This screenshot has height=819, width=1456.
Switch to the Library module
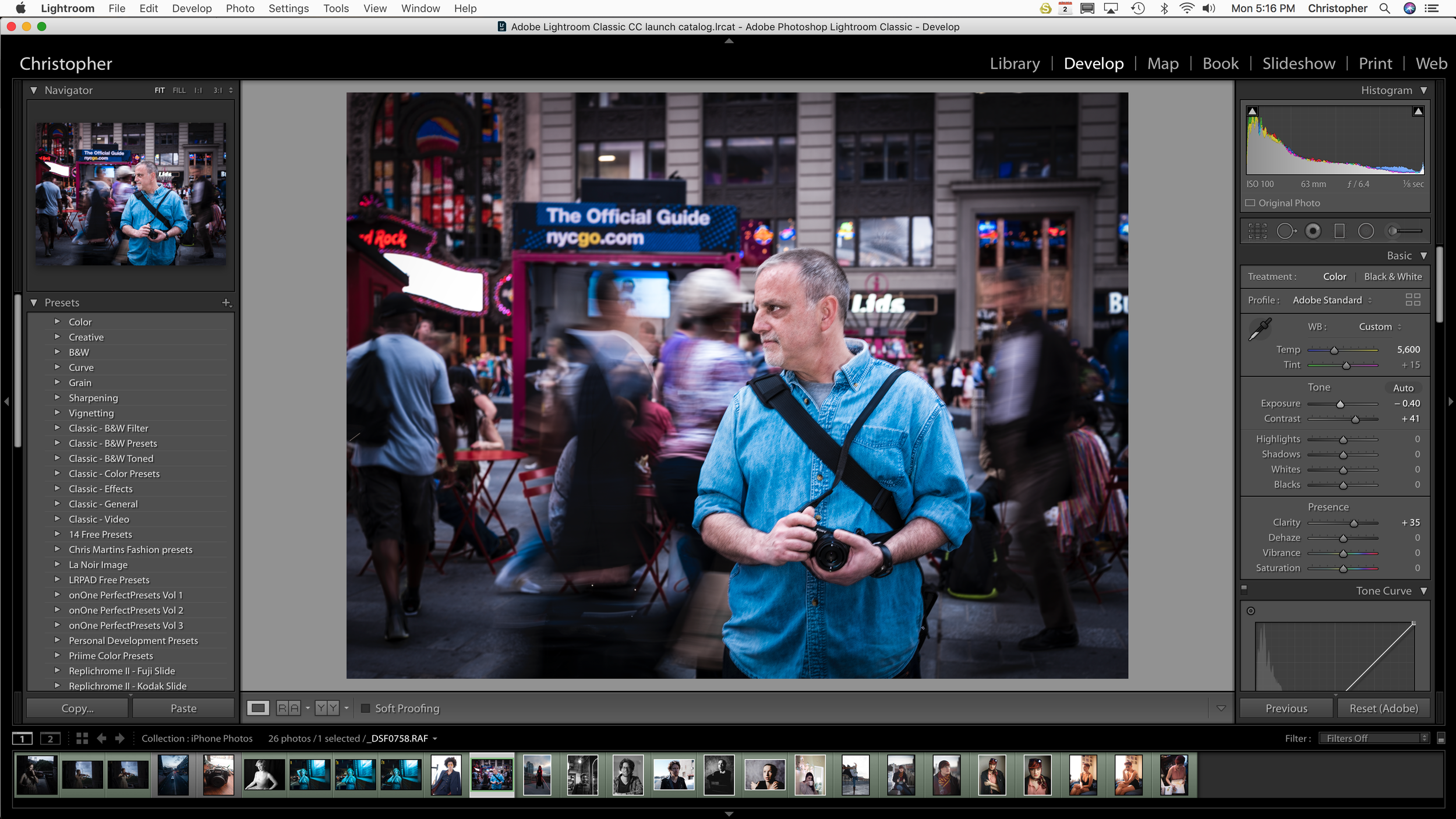click(x=1015, y=63)
